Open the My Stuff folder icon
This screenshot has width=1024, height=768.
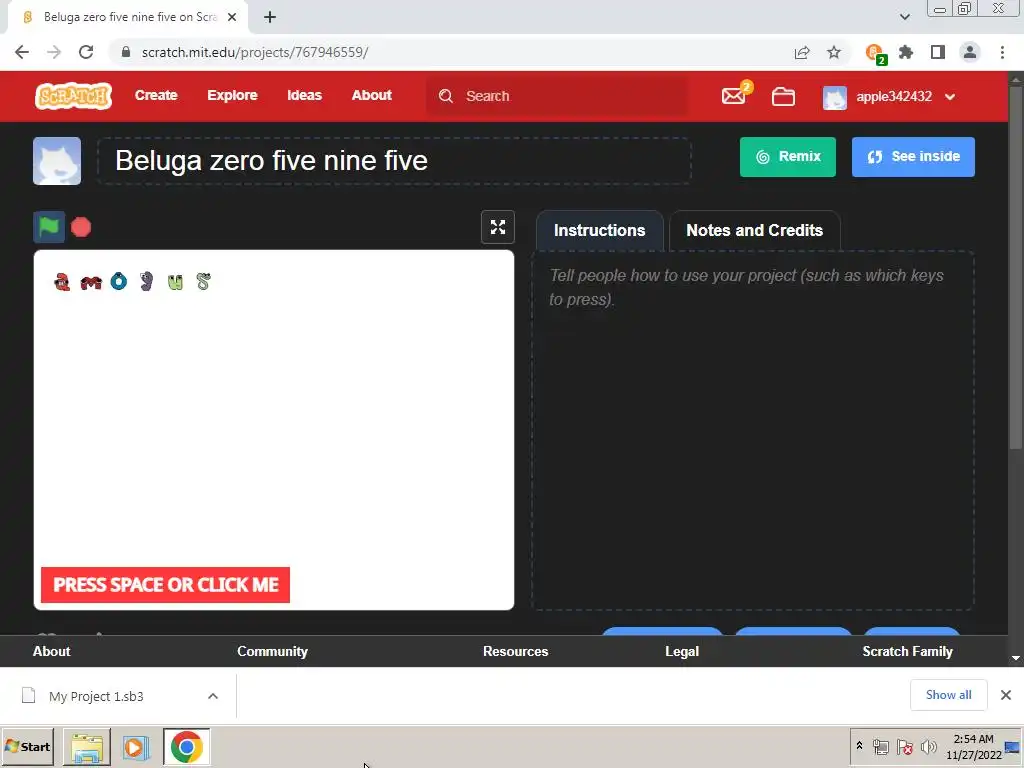(783, 97)
